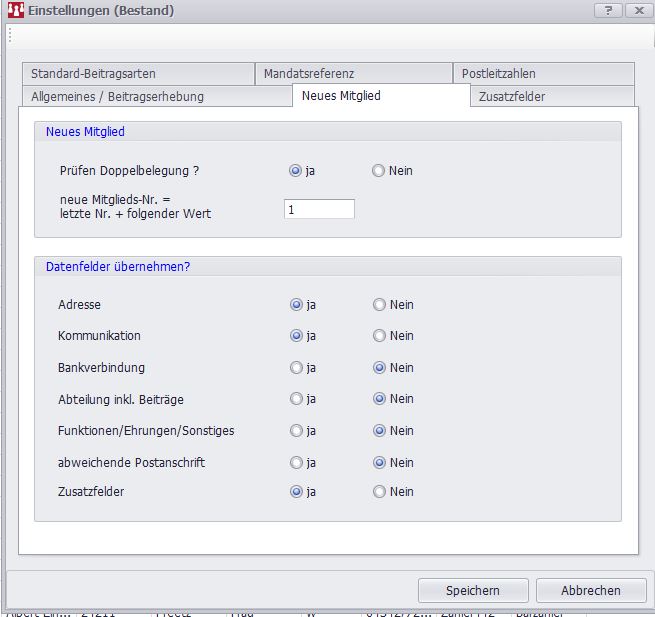Set Zusatzfelder row to Nein
This screenshot has width=655, height=617.
(378, 492)
